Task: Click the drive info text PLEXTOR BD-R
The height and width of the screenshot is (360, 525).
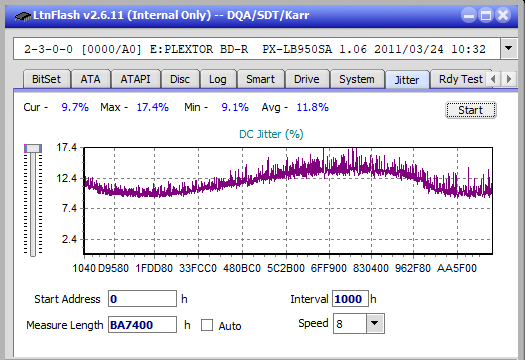Action: pyautogui.click(x=206, y=49)
